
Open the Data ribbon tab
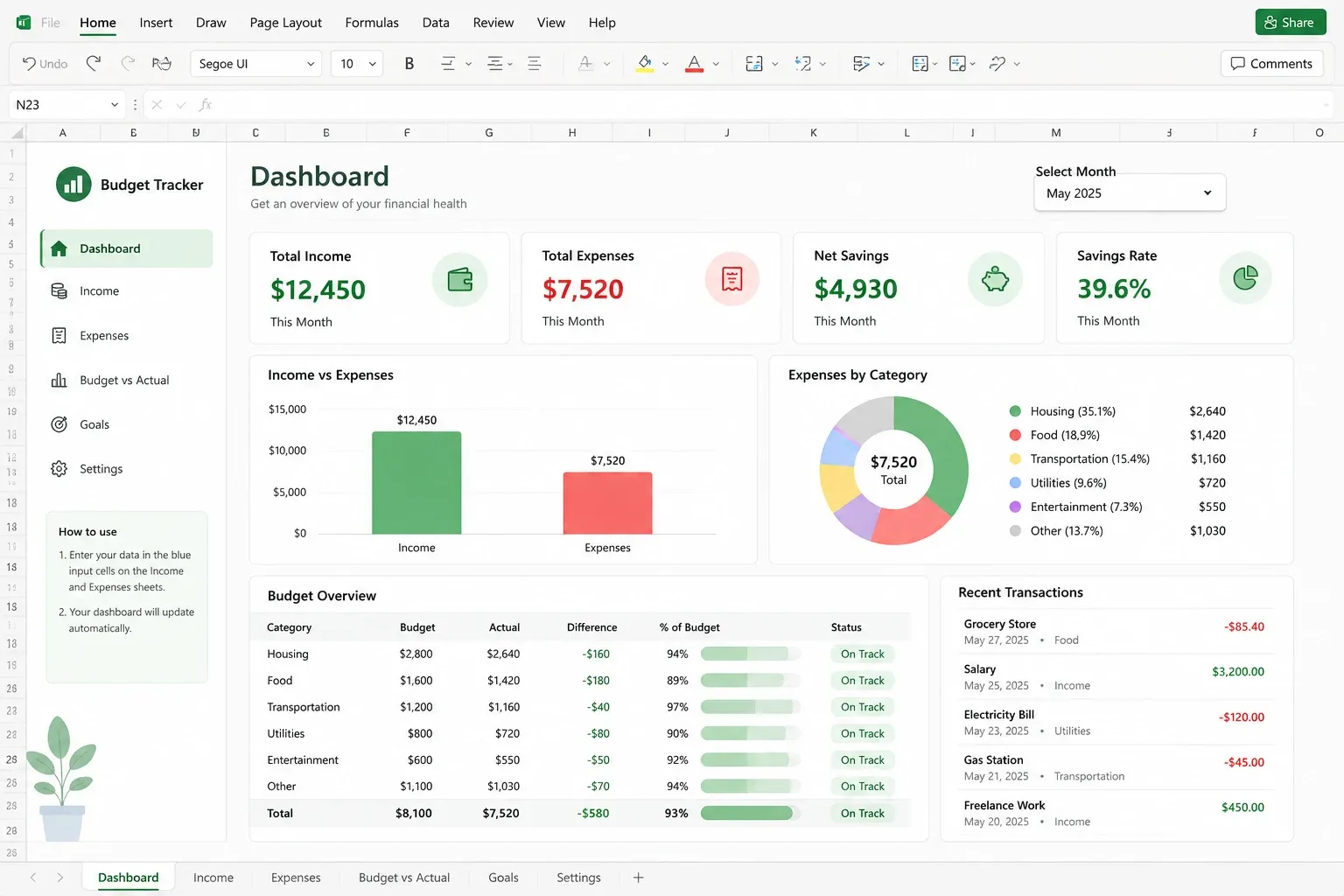[436, 23]
